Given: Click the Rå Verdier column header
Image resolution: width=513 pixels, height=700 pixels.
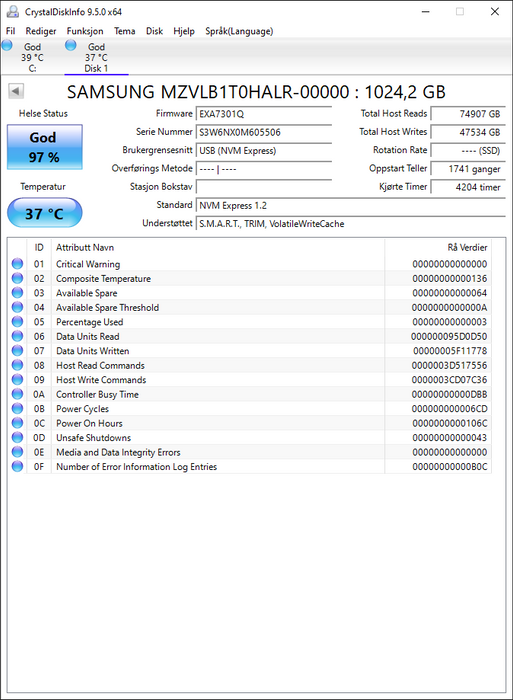Looking at the screenshot, I should point(467,247).
